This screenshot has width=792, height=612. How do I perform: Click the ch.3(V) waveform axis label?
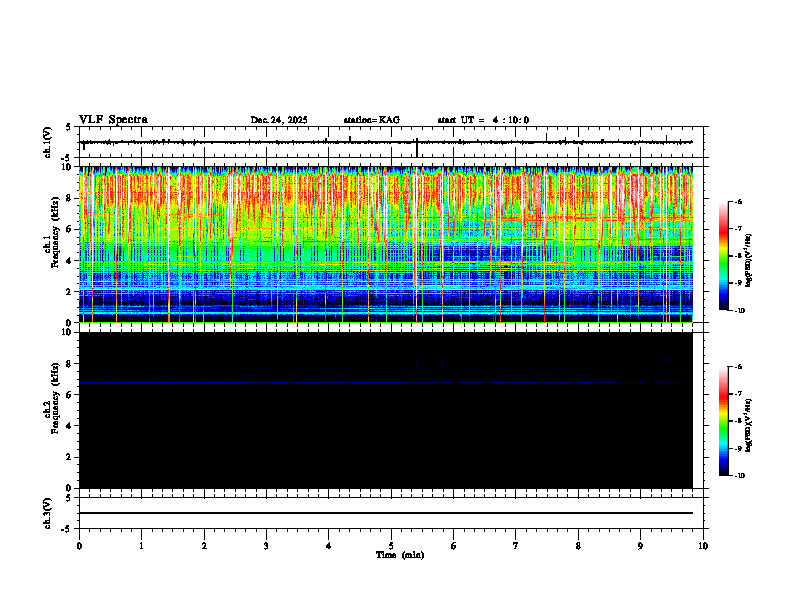click(x=47, y=513)
